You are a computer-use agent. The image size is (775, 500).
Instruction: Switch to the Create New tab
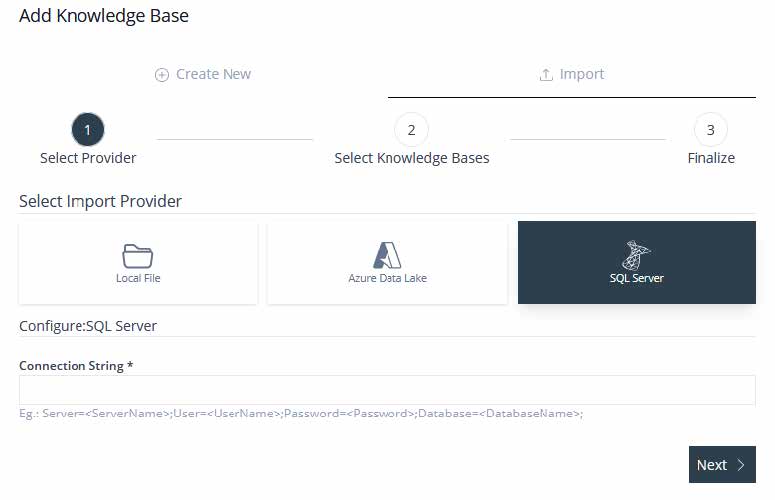(203, 74)
